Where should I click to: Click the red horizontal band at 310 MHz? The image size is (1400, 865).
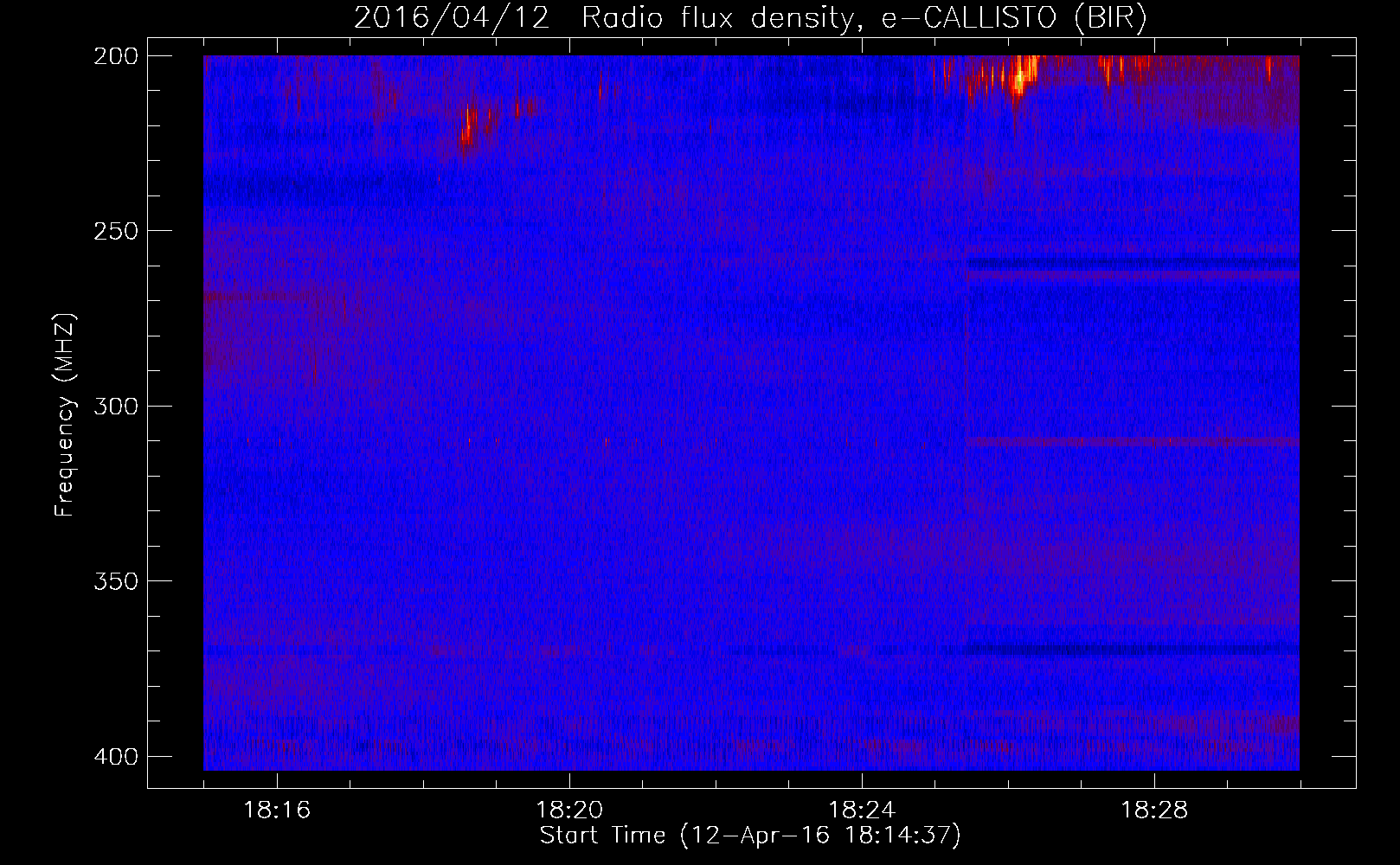click(1133, 442)
